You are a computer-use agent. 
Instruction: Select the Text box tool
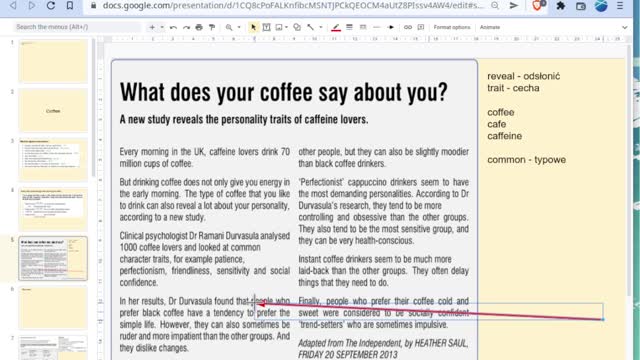click(266, 27)
